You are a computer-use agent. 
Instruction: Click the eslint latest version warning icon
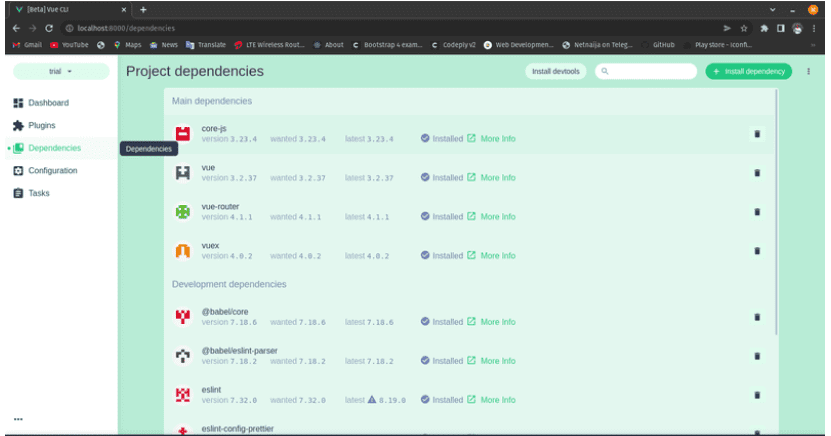pyautogui.click(x=372, y=399)
